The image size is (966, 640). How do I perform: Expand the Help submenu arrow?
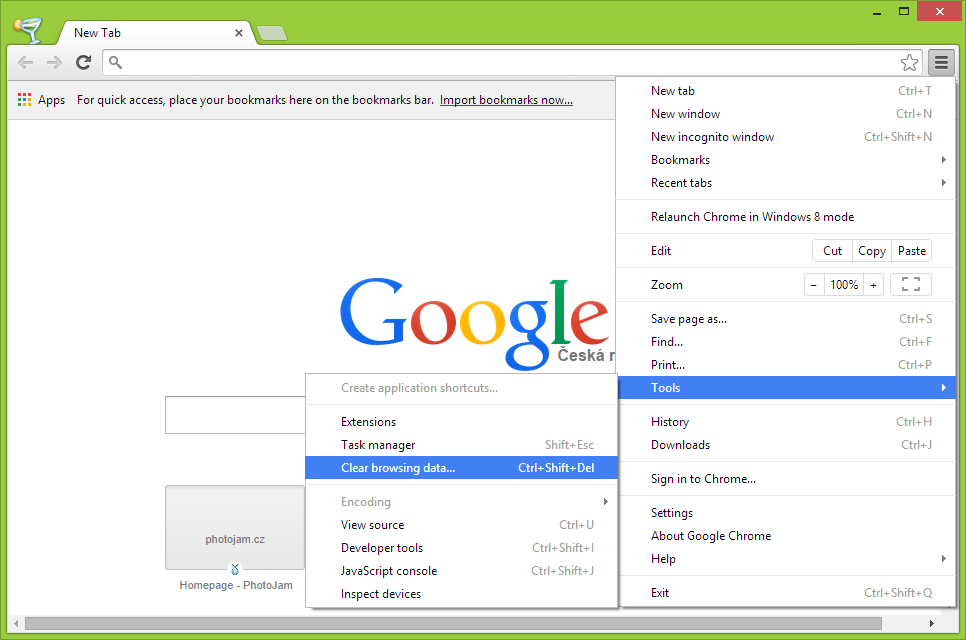click(x=943, y=559)
